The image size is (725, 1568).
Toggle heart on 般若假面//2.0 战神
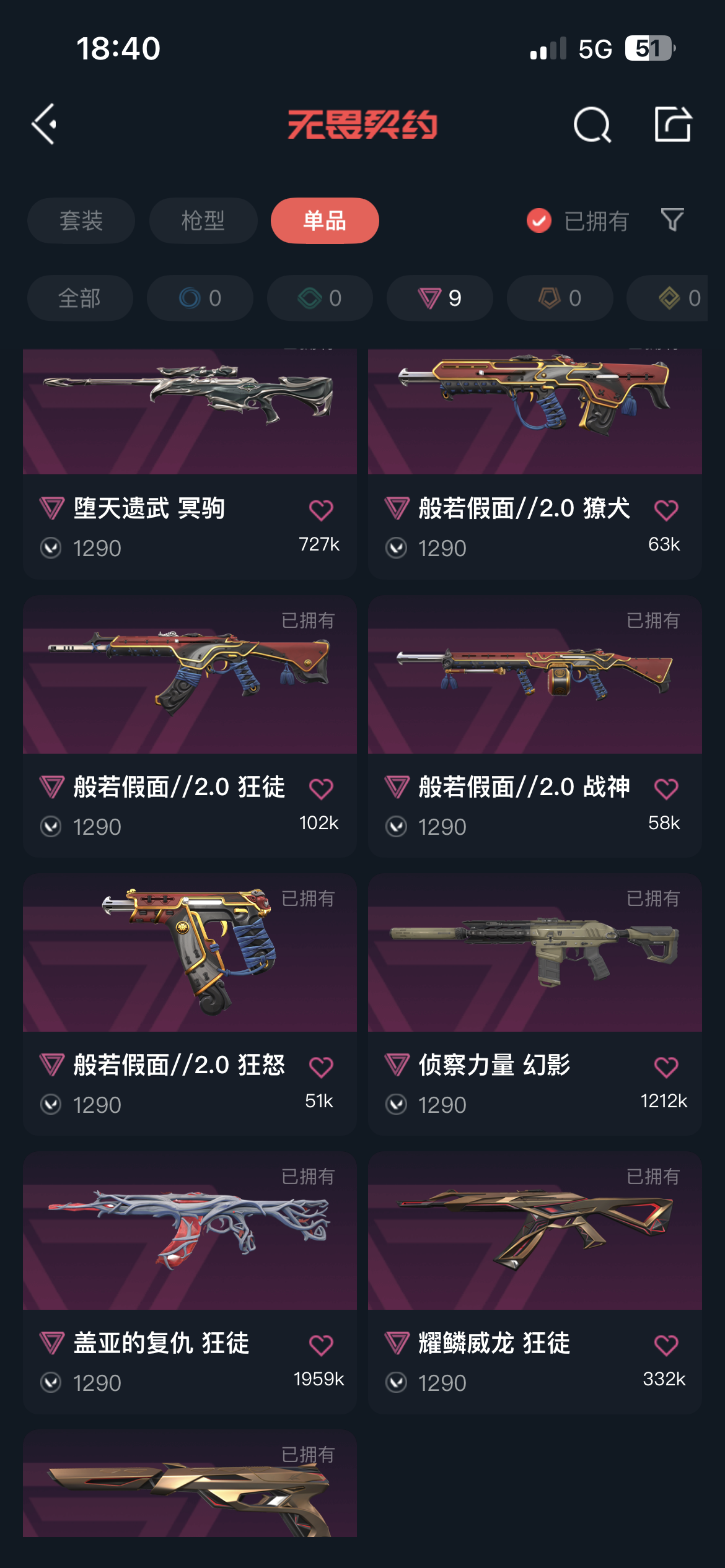(666, 789)
